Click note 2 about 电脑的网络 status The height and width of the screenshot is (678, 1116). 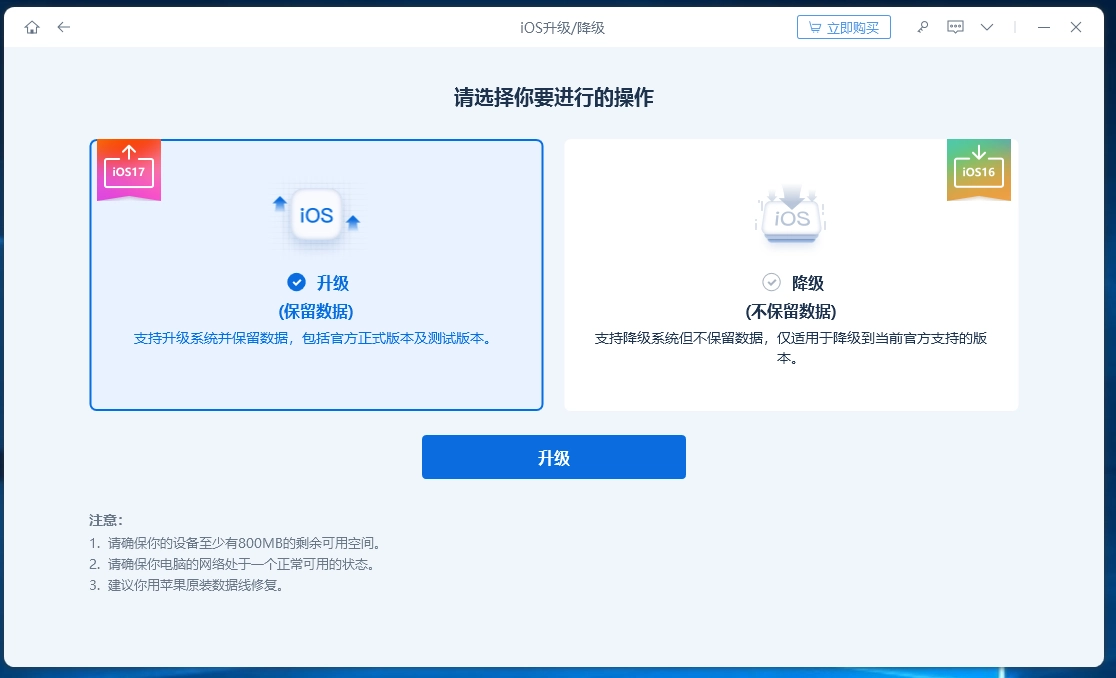pos(233,564)
